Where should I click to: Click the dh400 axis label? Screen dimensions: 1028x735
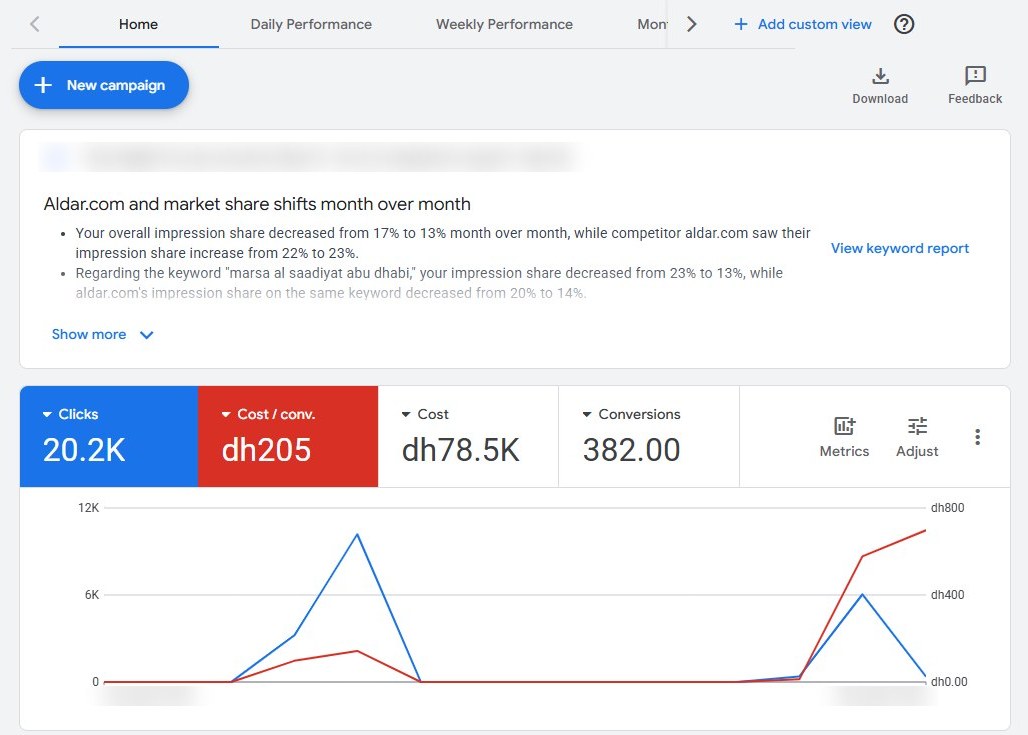(x=947, y=595)
